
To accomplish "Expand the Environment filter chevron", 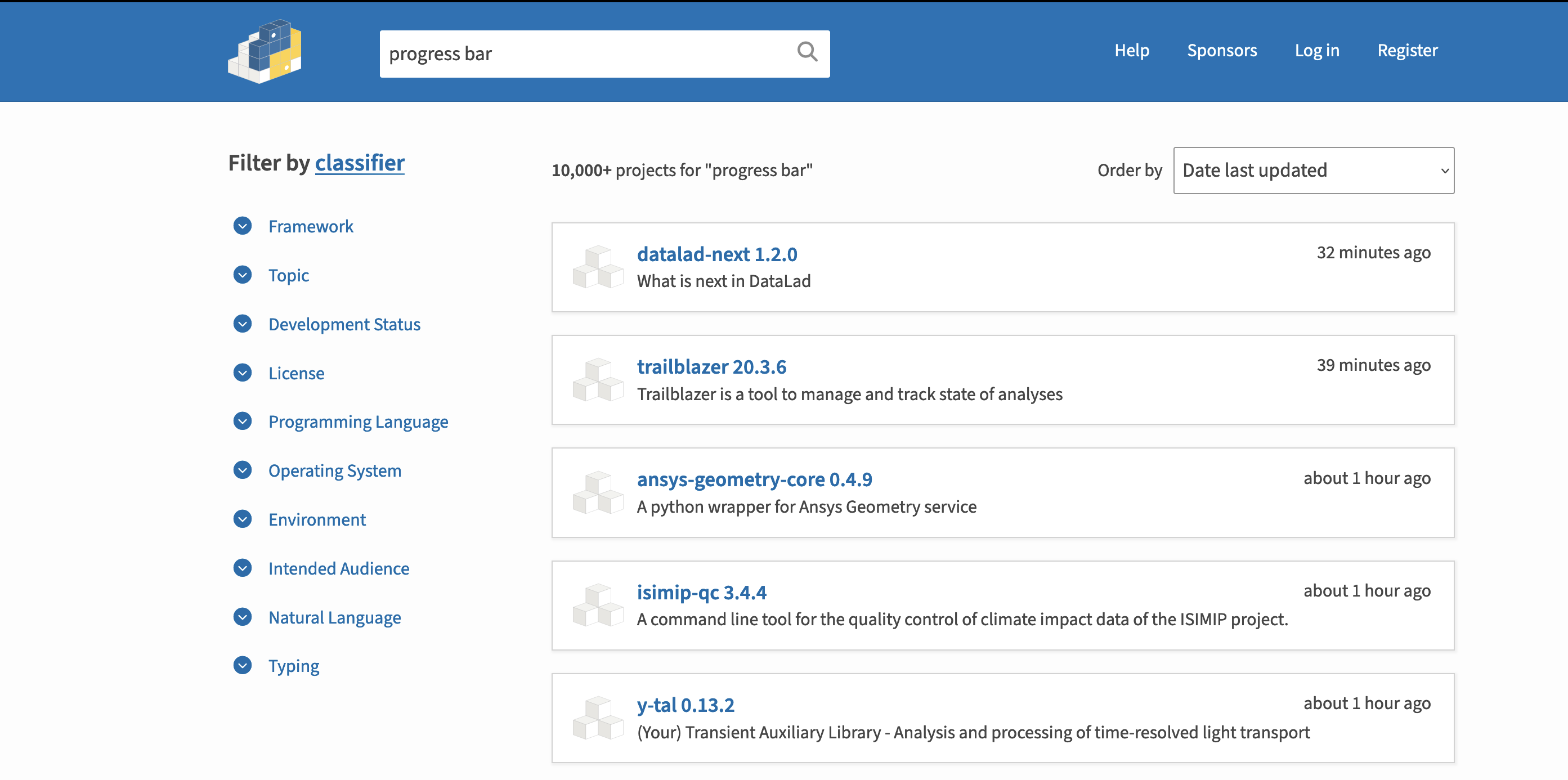I will (x=243, y=519).
